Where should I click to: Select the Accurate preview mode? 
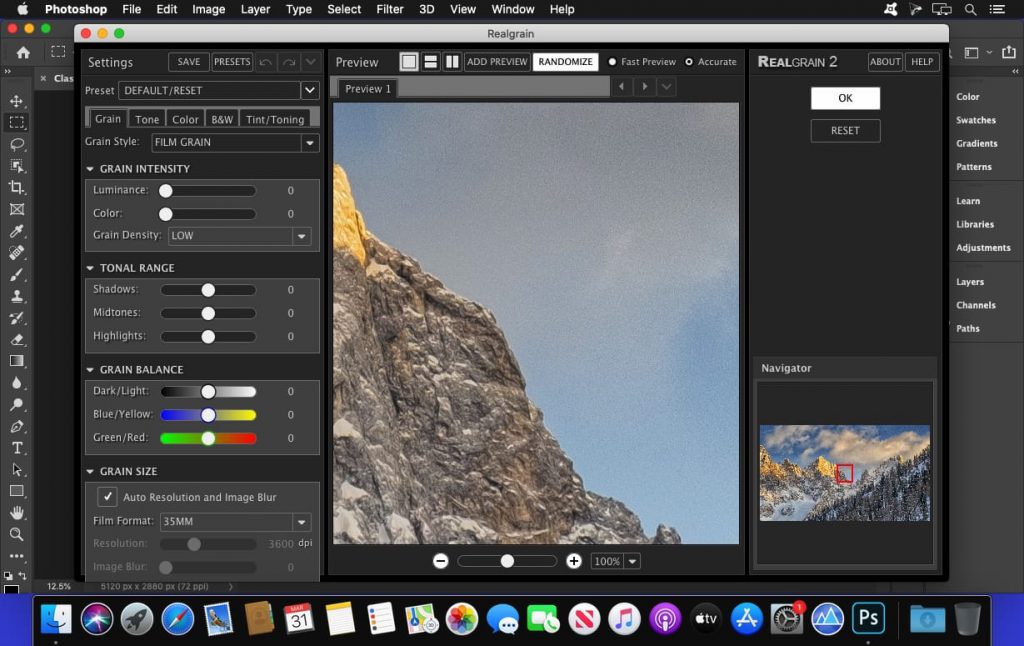(x=690, y=61)
